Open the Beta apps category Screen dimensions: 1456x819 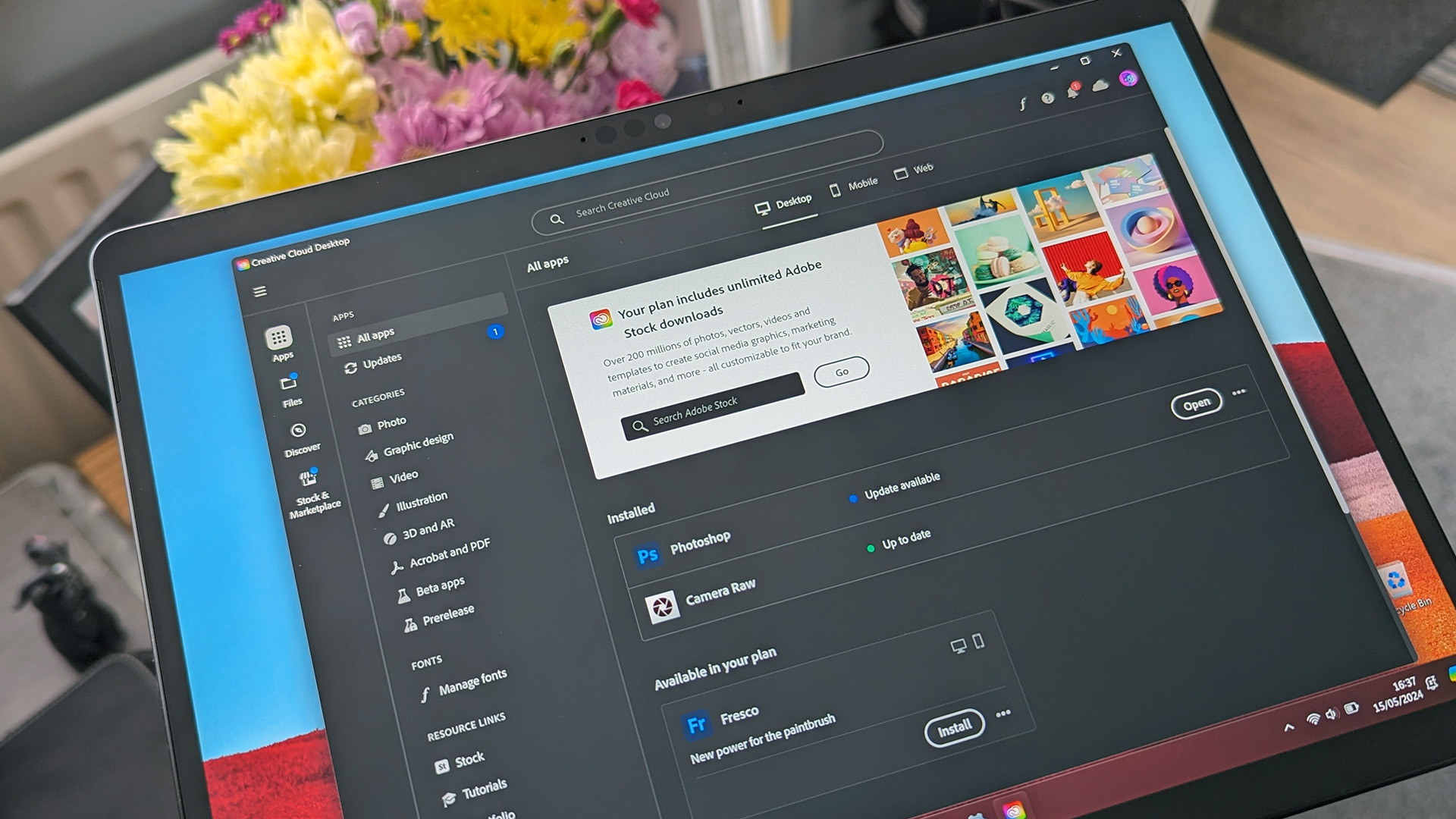(430, 588)
